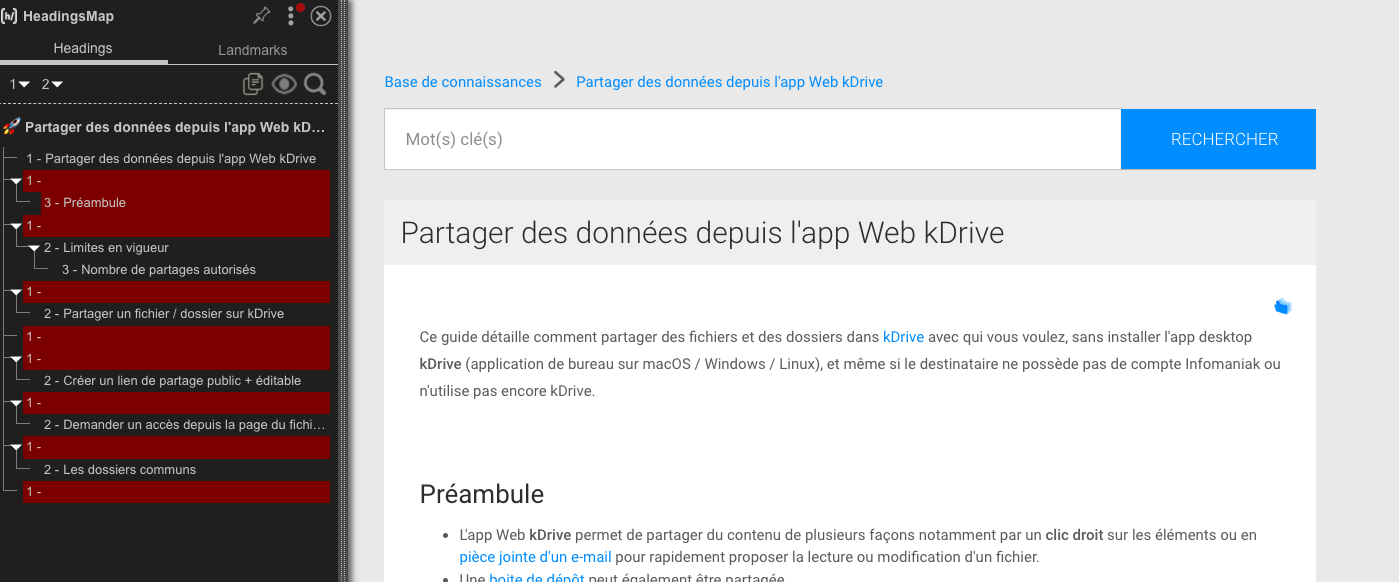Click the Mot(s) clé(s) search field
This screenshot has height=582, width=1399.
pos(752,139)
